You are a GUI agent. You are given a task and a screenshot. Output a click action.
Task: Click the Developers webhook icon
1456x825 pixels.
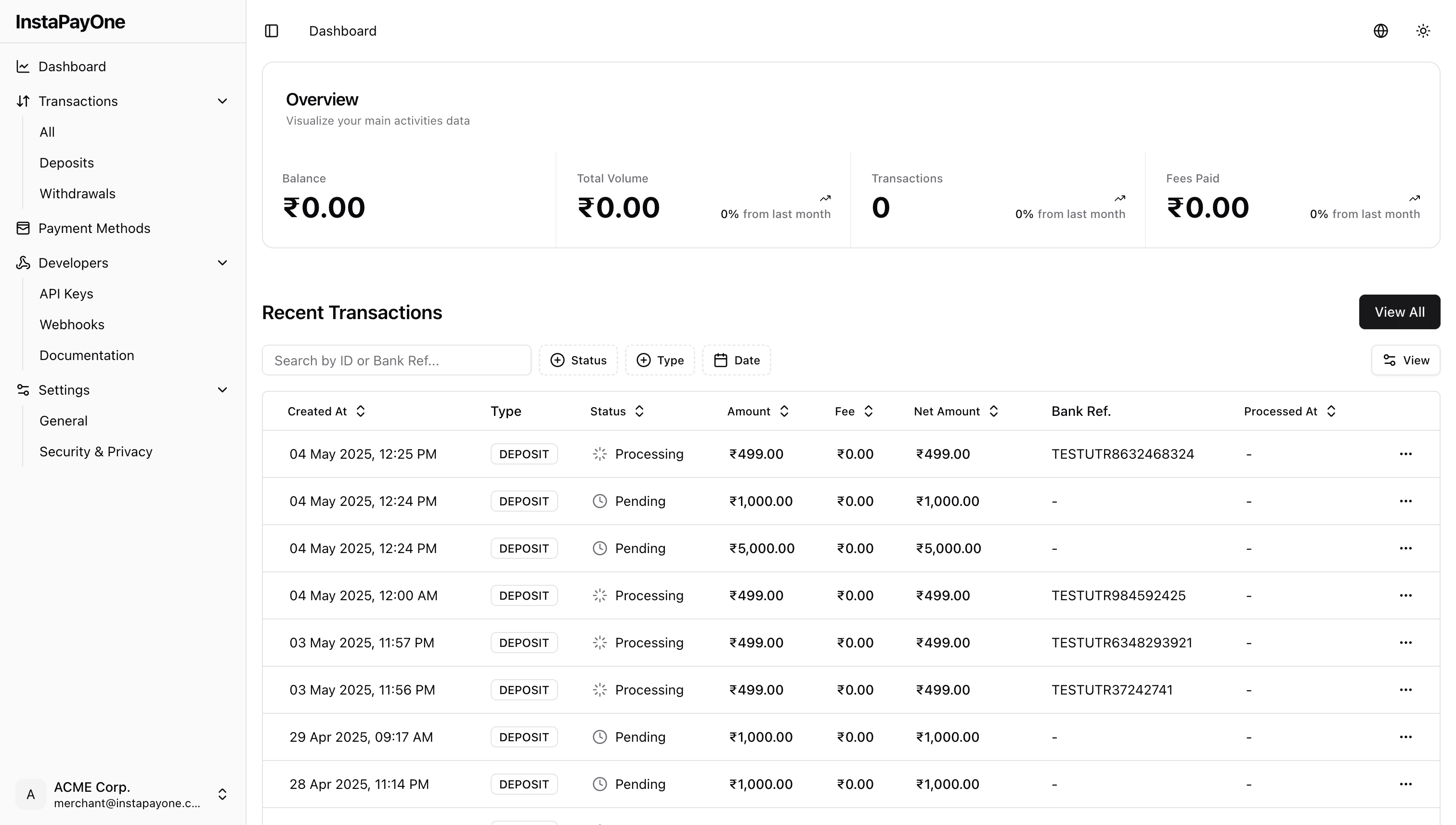click(23, 263)
